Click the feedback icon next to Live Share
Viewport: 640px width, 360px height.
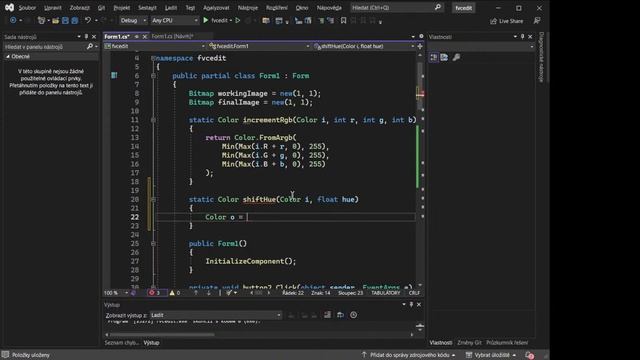(537, 20)
